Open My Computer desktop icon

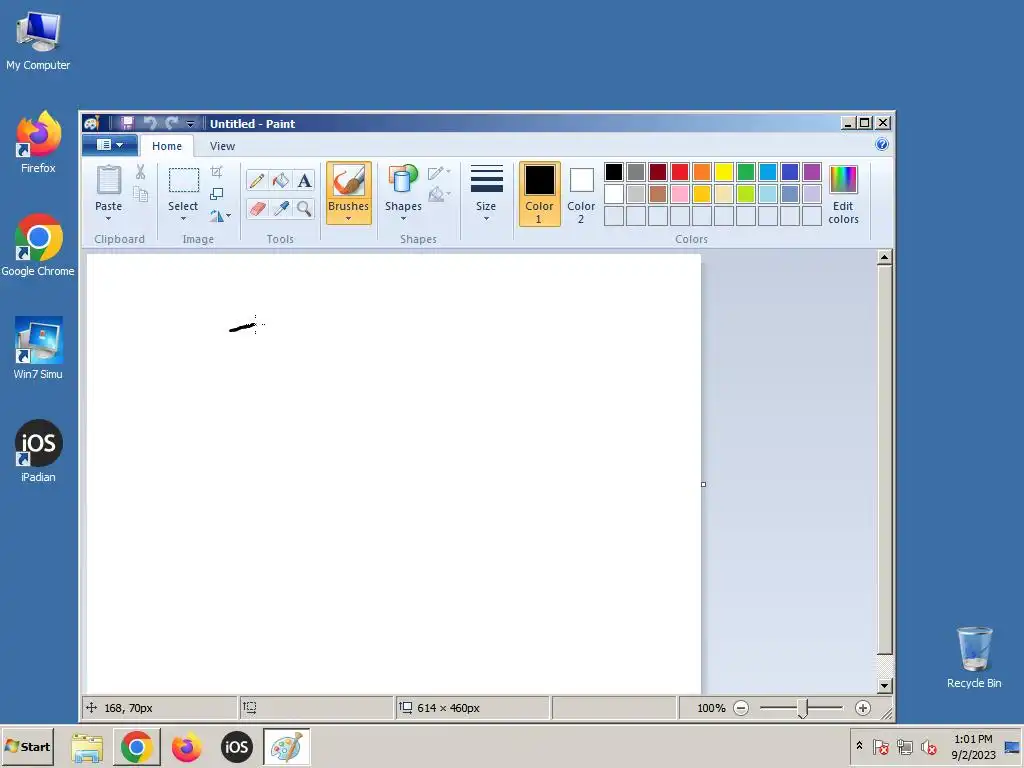pos(38,41)
